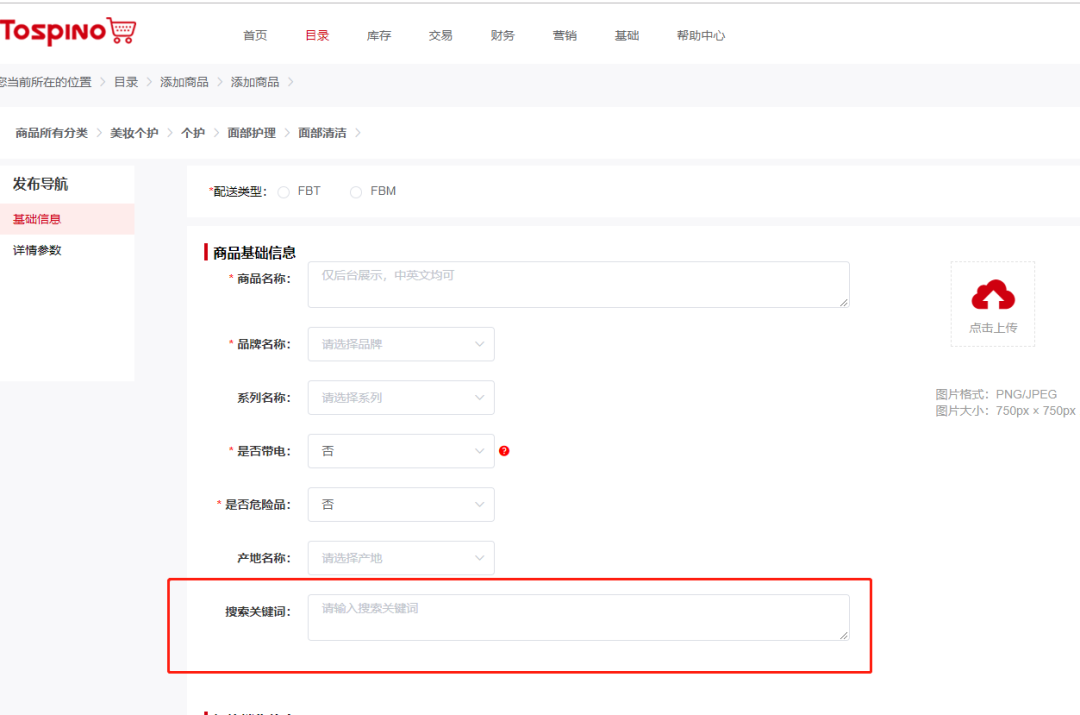Select the FBM shipping type radio button
The height and width of the screenshot is (715, 1080).
(x=356, y=191)
